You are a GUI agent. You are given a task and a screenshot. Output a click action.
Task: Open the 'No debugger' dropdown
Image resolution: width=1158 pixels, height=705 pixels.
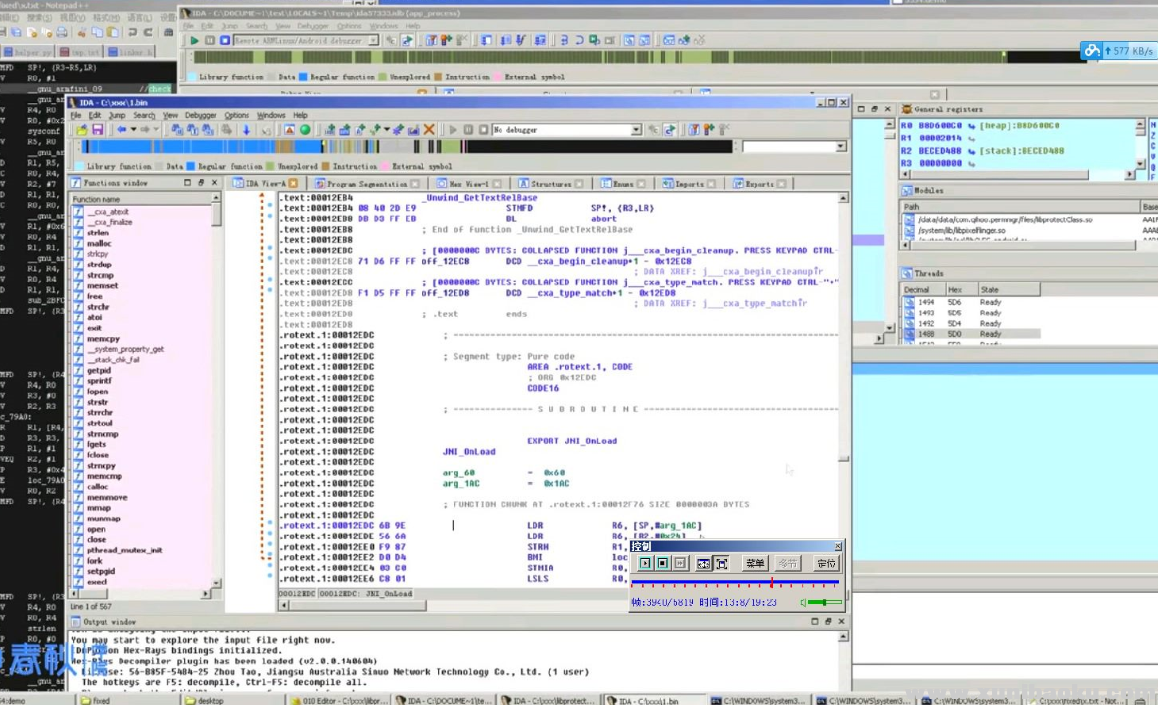pos(635,130)
